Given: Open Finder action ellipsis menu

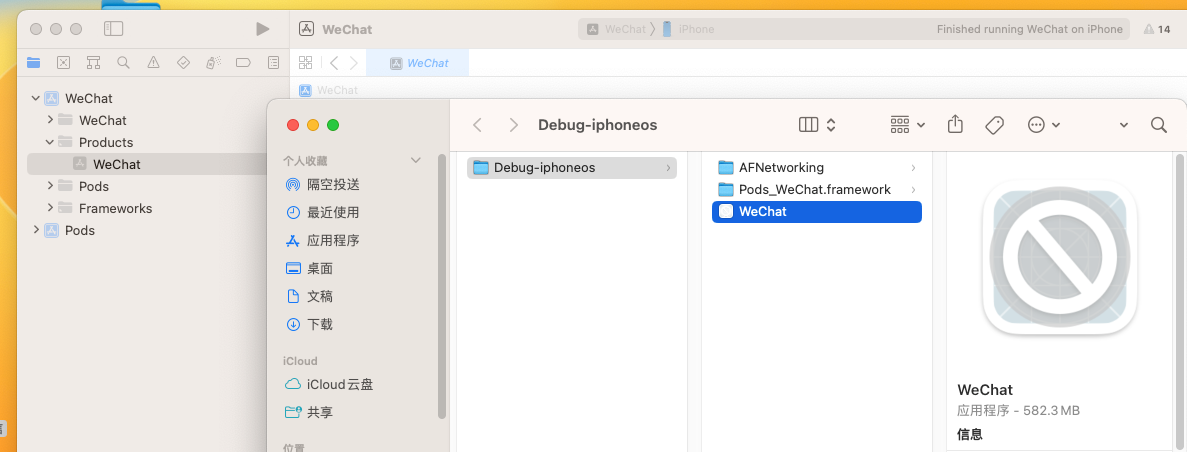Looking at the screenshot, I should [1043, 125].
